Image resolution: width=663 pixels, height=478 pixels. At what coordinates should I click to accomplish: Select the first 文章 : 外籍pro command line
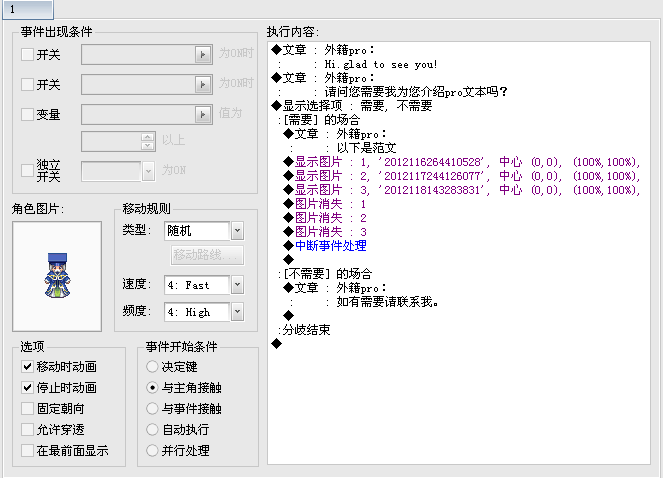pyautogui.click(x=323, y=50)
